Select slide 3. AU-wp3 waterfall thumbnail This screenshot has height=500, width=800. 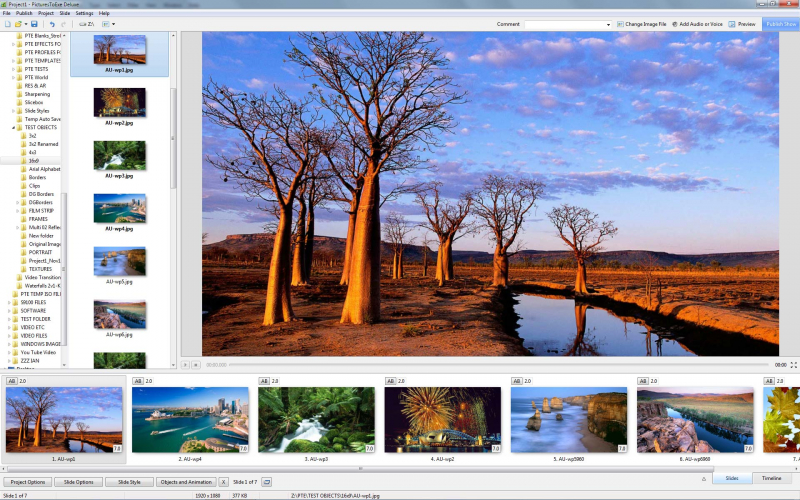click(316, 419)
